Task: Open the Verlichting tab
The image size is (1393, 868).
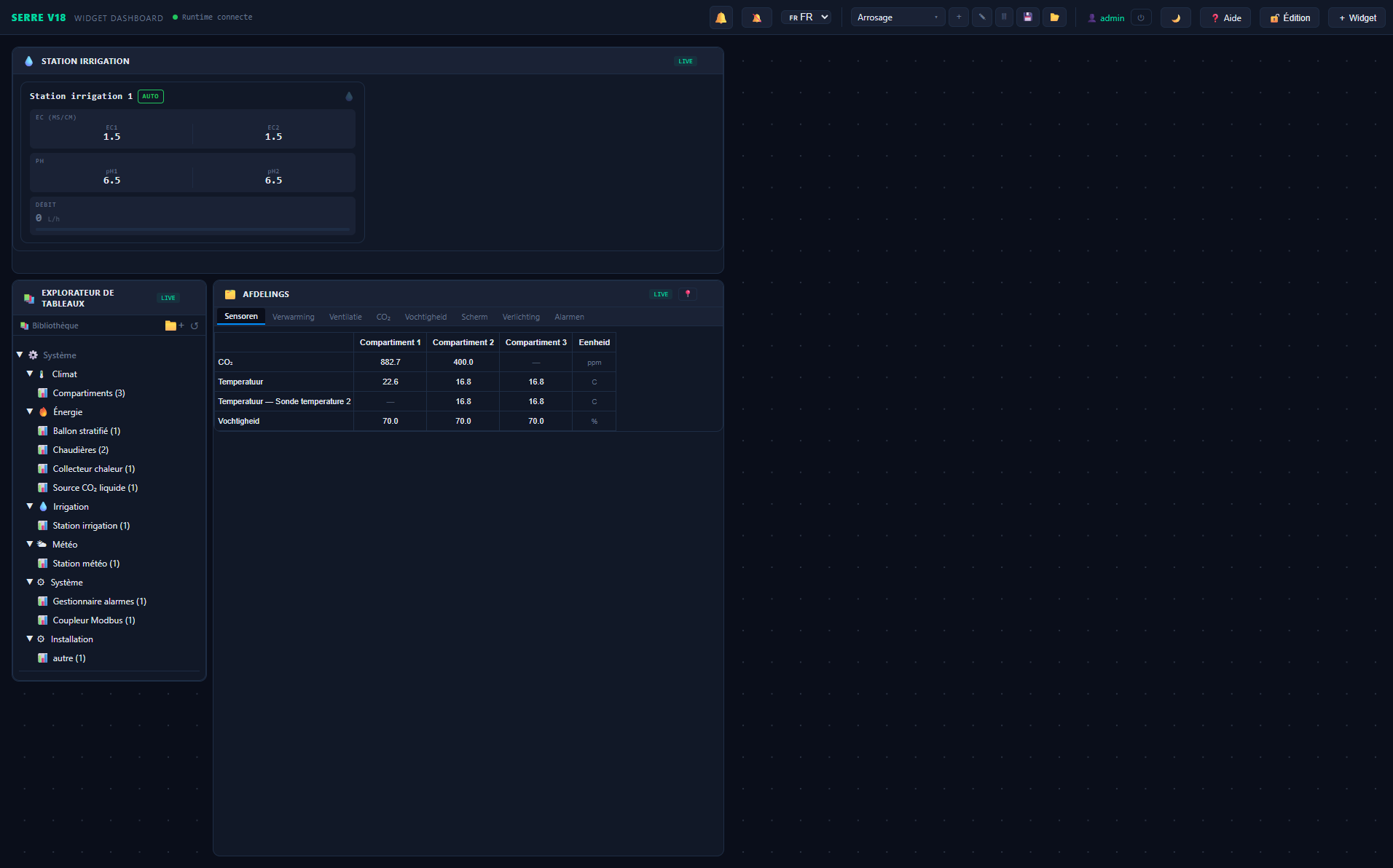Action: [521, 317]
